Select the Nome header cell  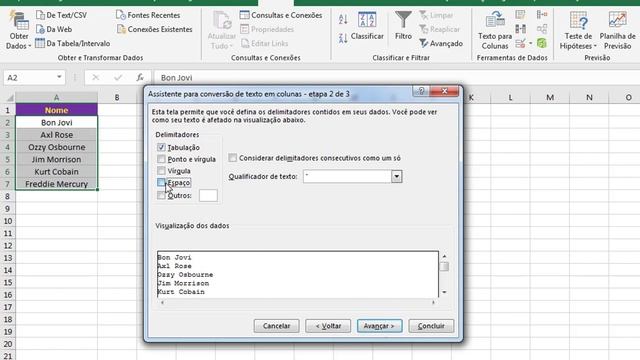tap(56, 110)
